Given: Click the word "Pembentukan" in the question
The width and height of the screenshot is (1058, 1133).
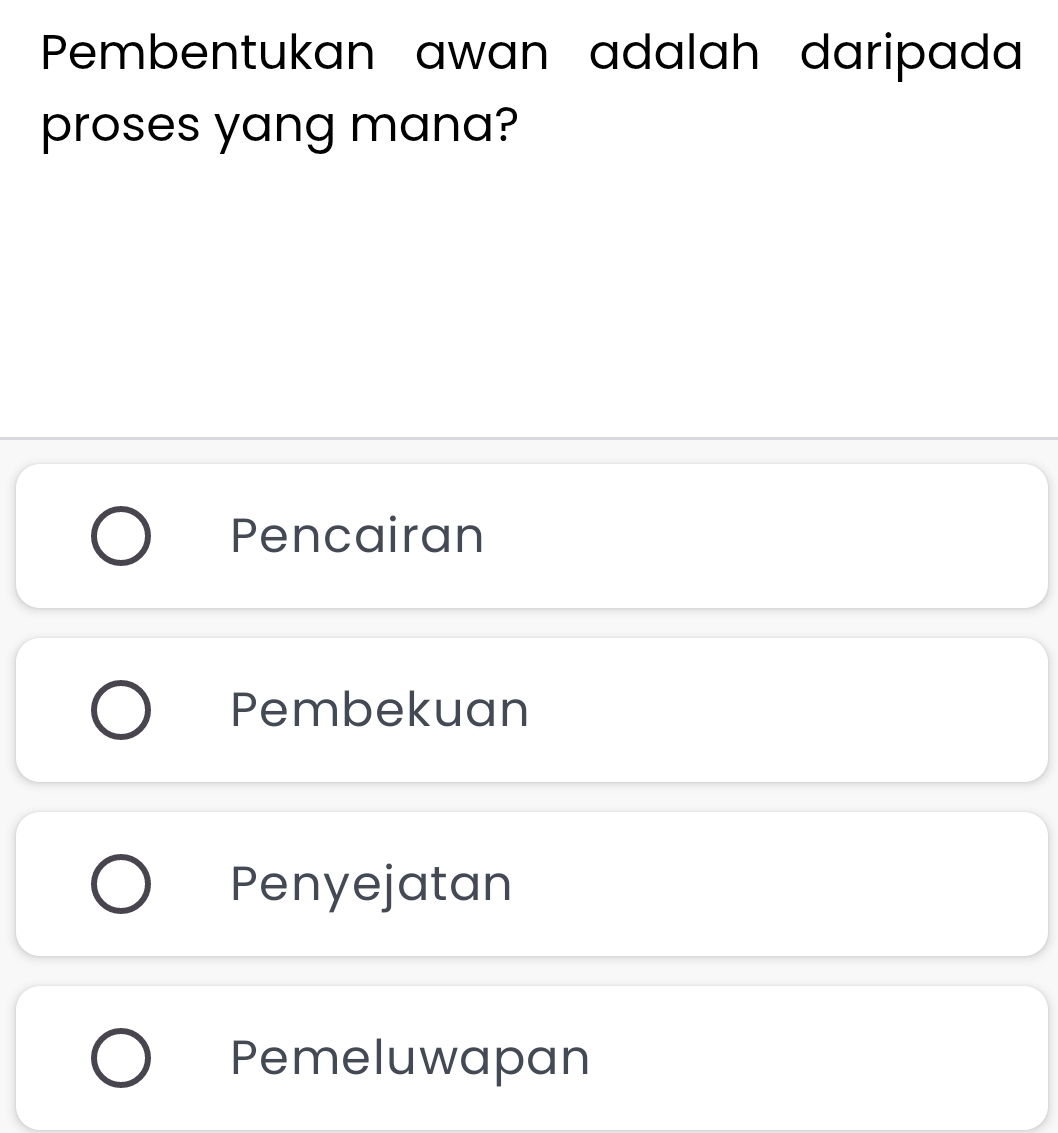Looking at the screenshot, I should point(208,53).
